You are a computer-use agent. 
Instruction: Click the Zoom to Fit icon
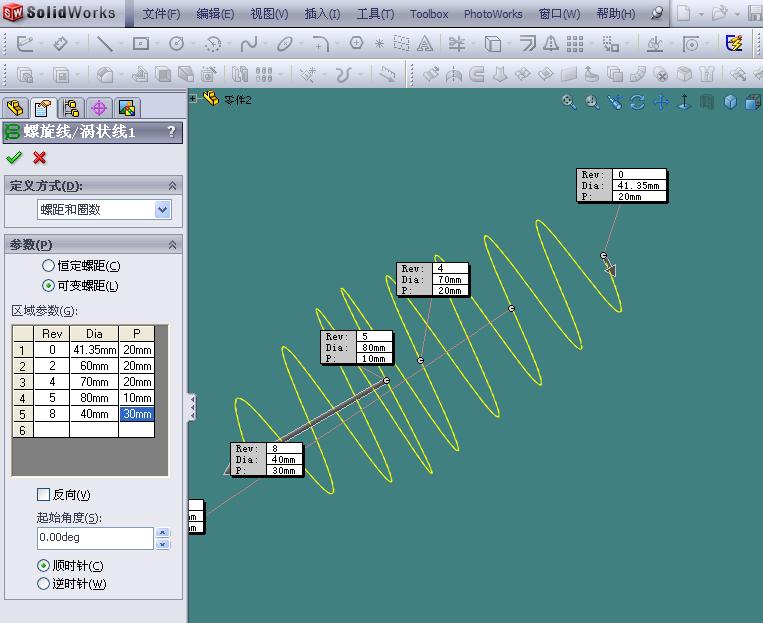pos(569,102)
